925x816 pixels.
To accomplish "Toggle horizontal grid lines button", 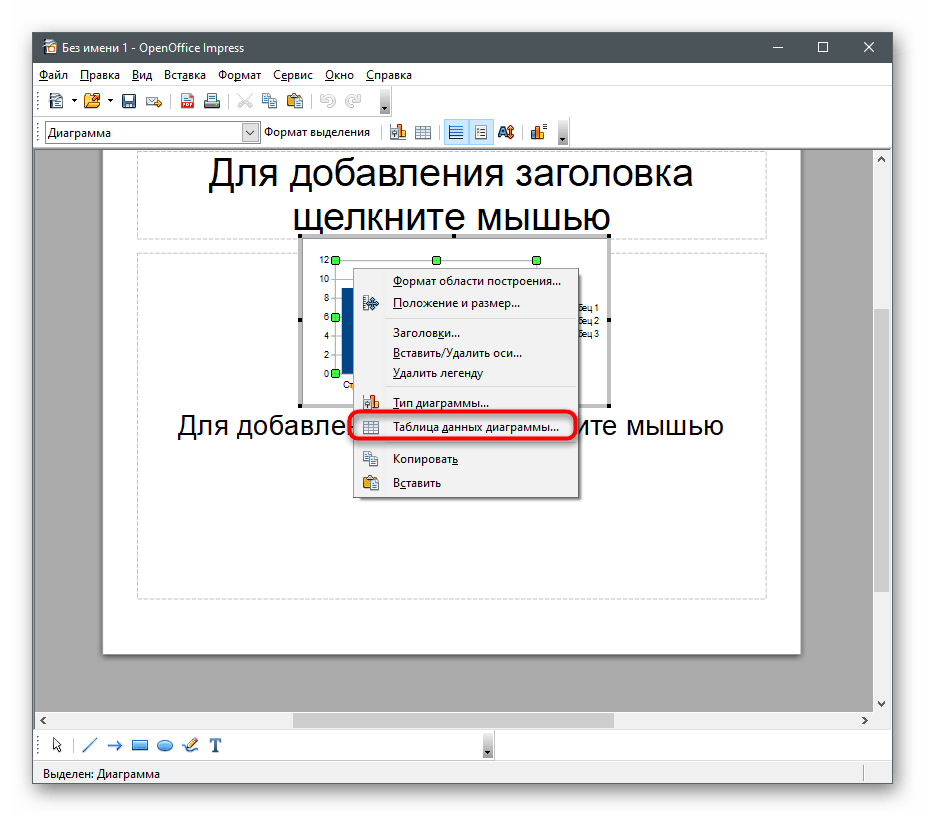I will click(455, 132).
